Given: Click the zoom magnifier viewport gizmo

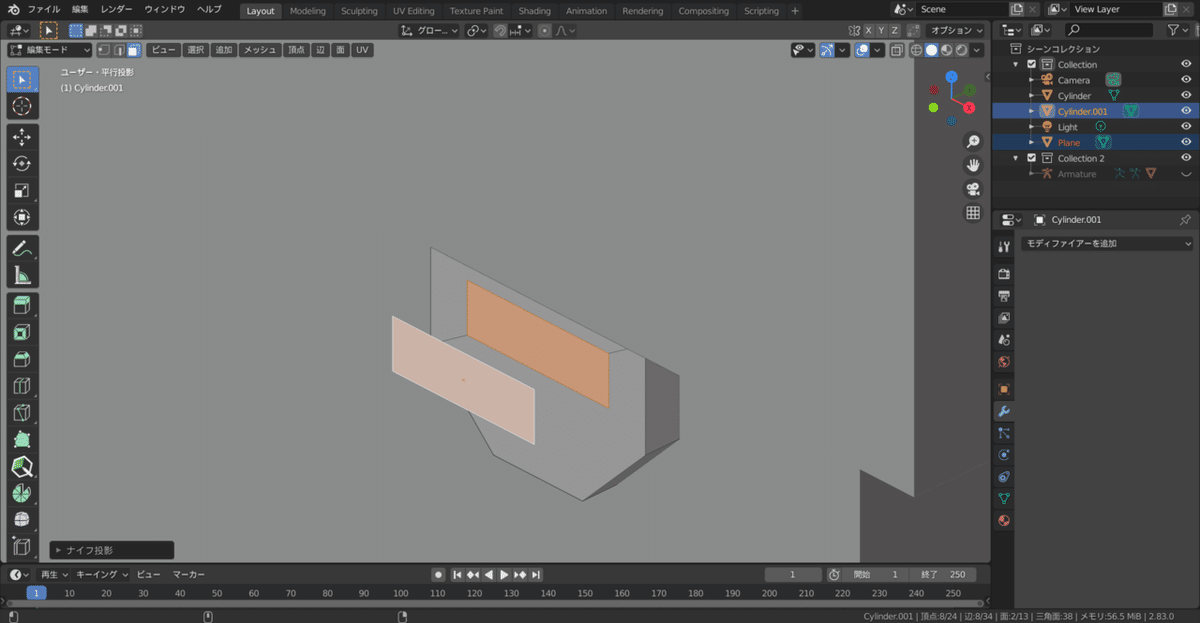Looking at the screenshot, I should click(973, 142).
